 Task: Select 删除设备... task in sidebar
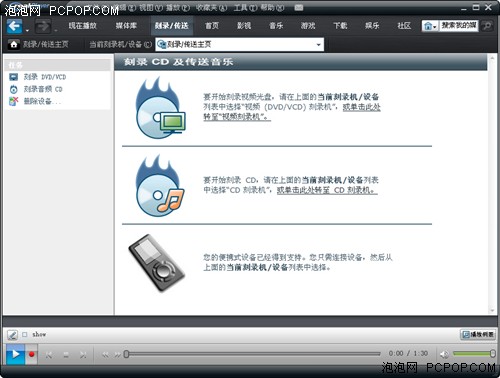tap(42, 101)
